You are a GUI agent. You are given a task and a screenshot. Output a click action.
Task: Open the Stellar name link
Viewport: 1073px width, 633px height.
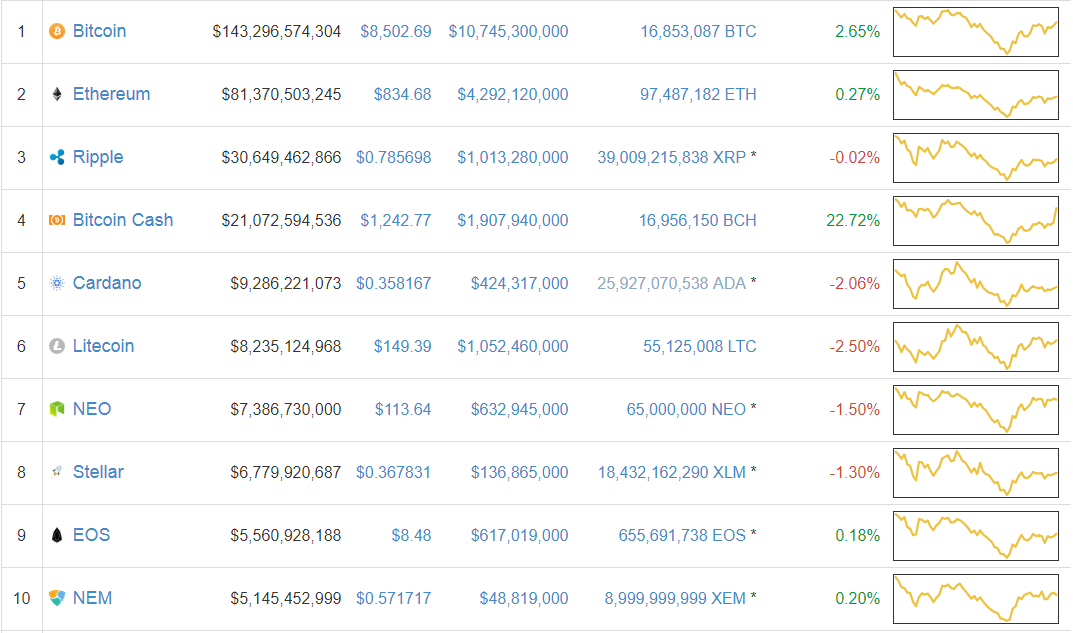(x=98, y=471)
